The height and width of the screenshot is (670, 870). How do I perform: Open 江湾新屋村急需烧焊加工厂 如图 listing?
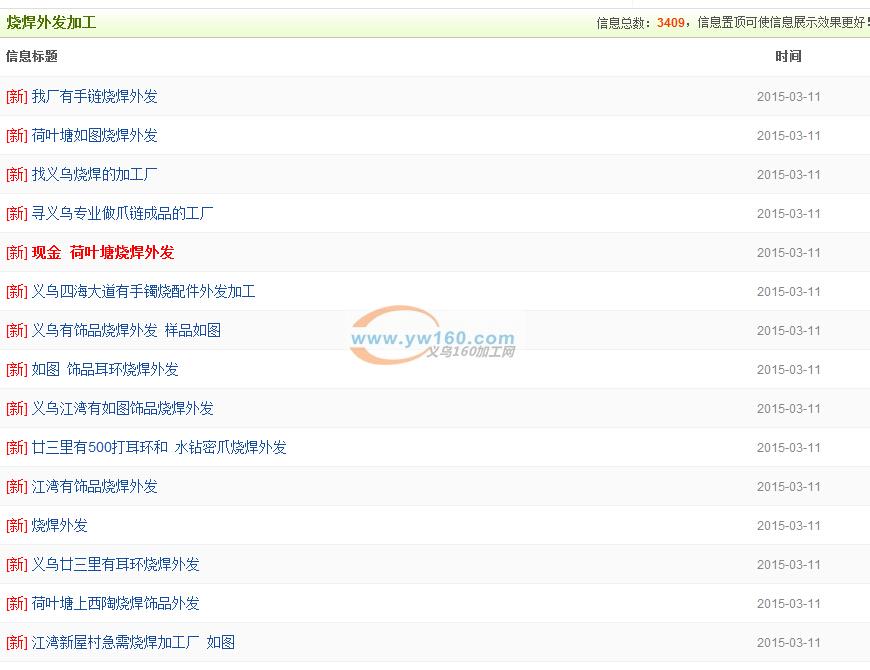[x=133, y=643]
